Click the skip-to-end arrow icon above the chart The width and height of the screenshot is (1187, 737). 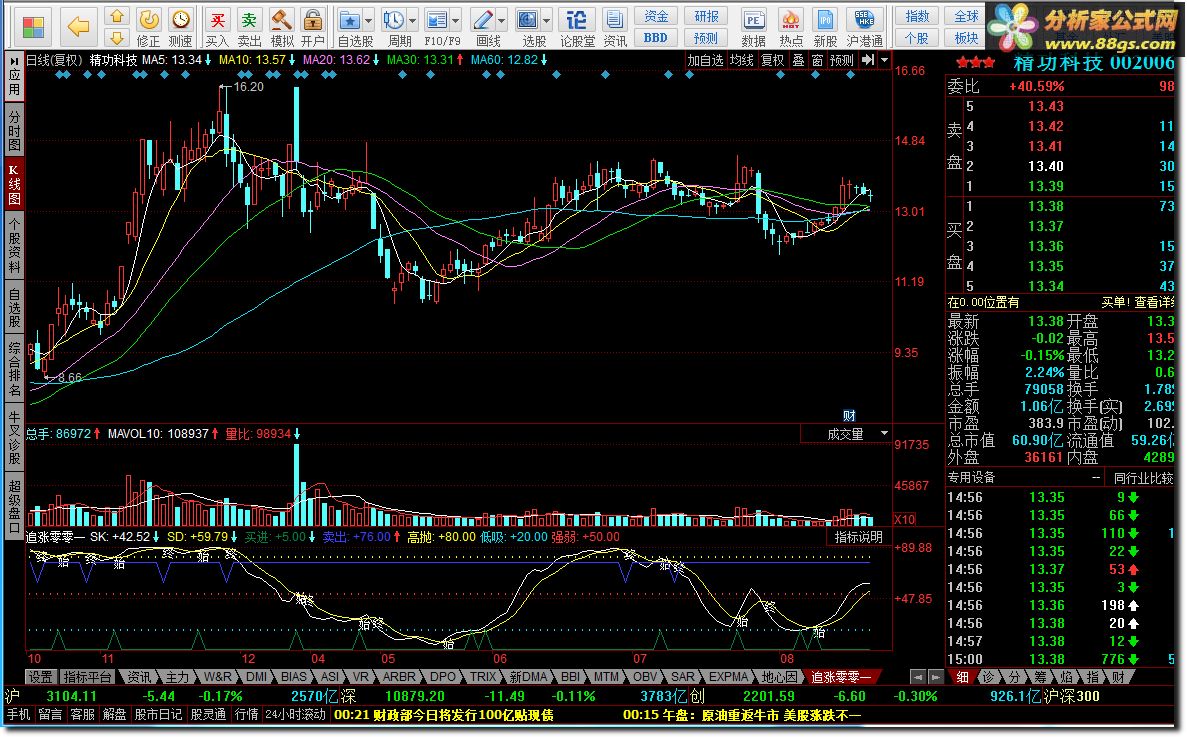[868, 59]
